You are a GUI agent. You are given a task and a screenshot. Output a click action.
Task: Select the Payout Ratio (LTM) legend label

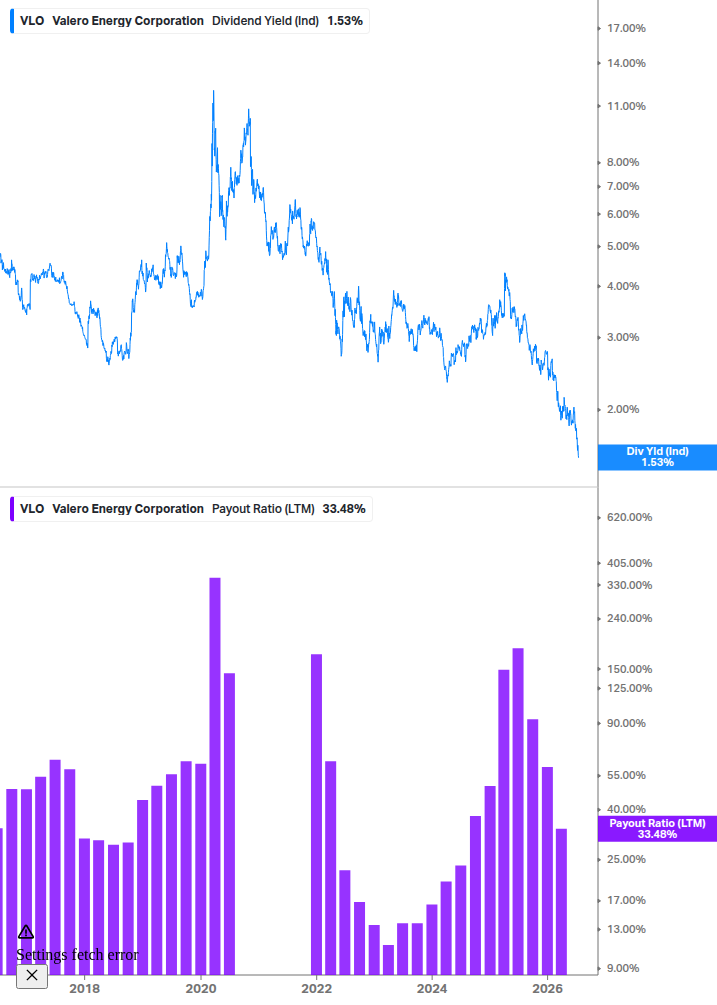pos(263,509)
